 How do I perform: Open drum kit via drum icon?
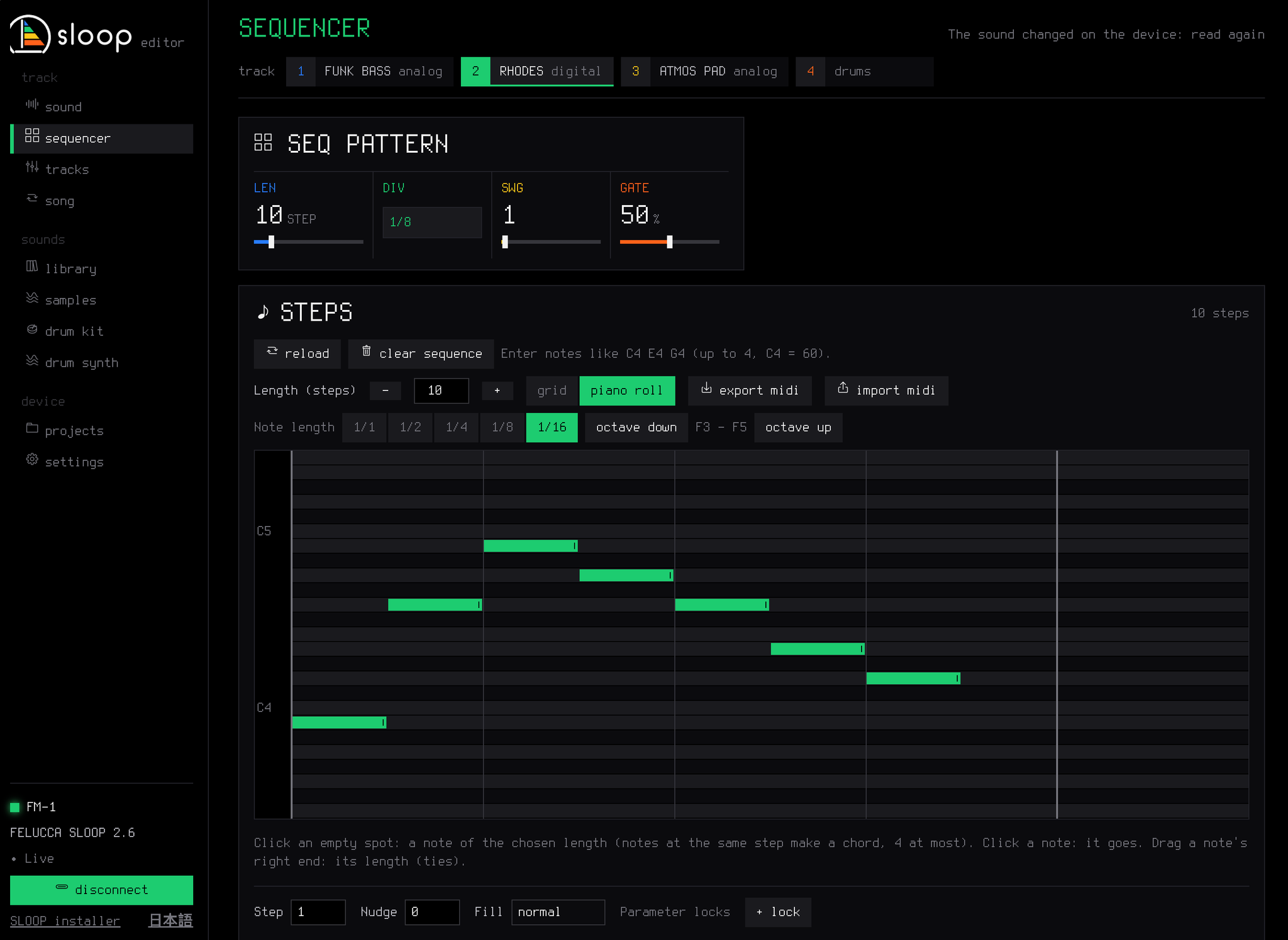31,329
